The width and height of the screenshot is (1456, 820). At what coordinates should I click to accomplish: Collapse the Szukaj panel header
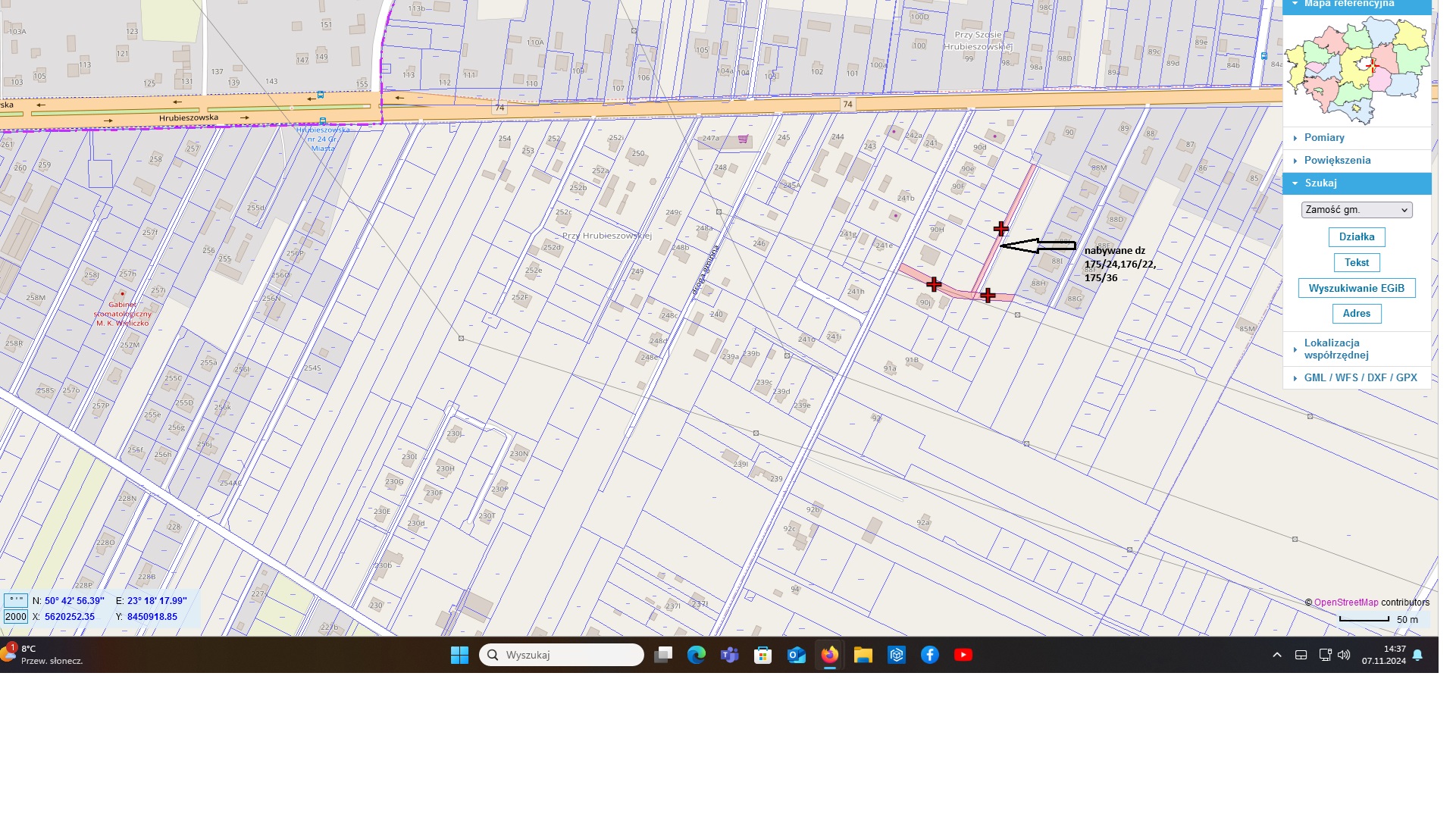[x=1320, y=183]
